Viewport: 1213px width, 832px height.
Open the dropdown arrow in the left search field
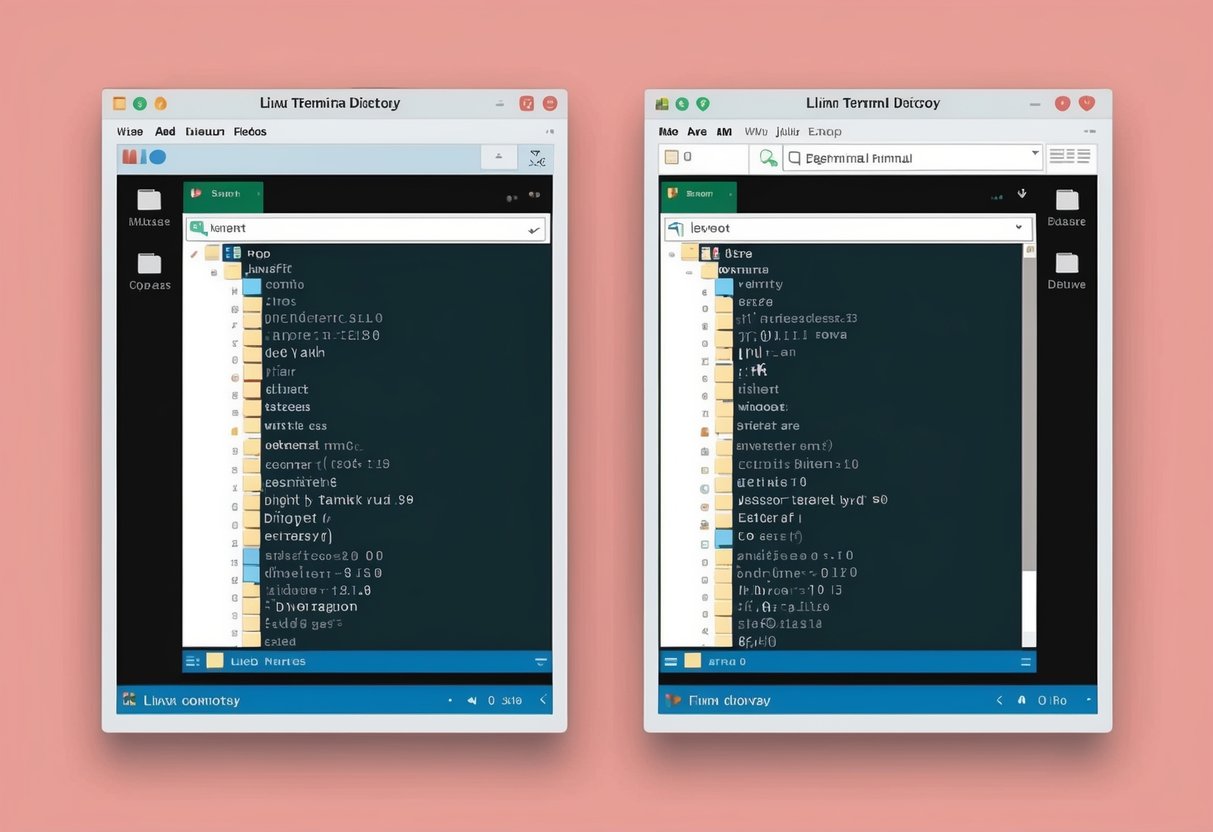point(533,228)
